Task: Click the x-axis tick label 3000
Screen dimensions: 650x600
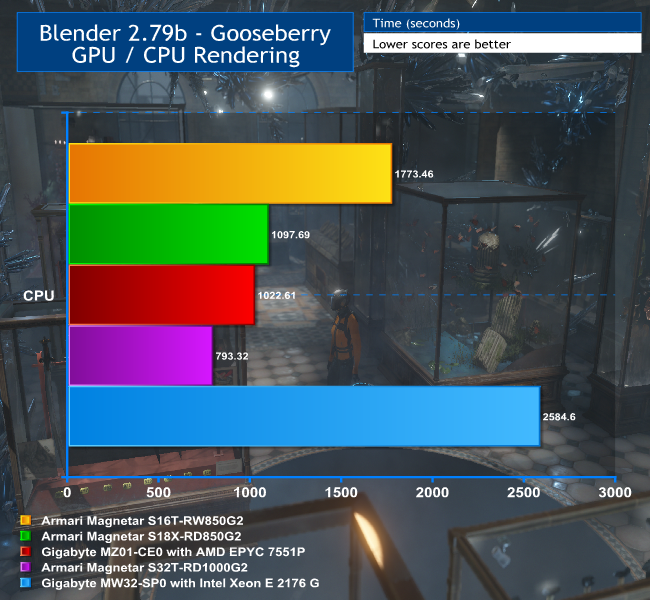Action: [615, 493]
